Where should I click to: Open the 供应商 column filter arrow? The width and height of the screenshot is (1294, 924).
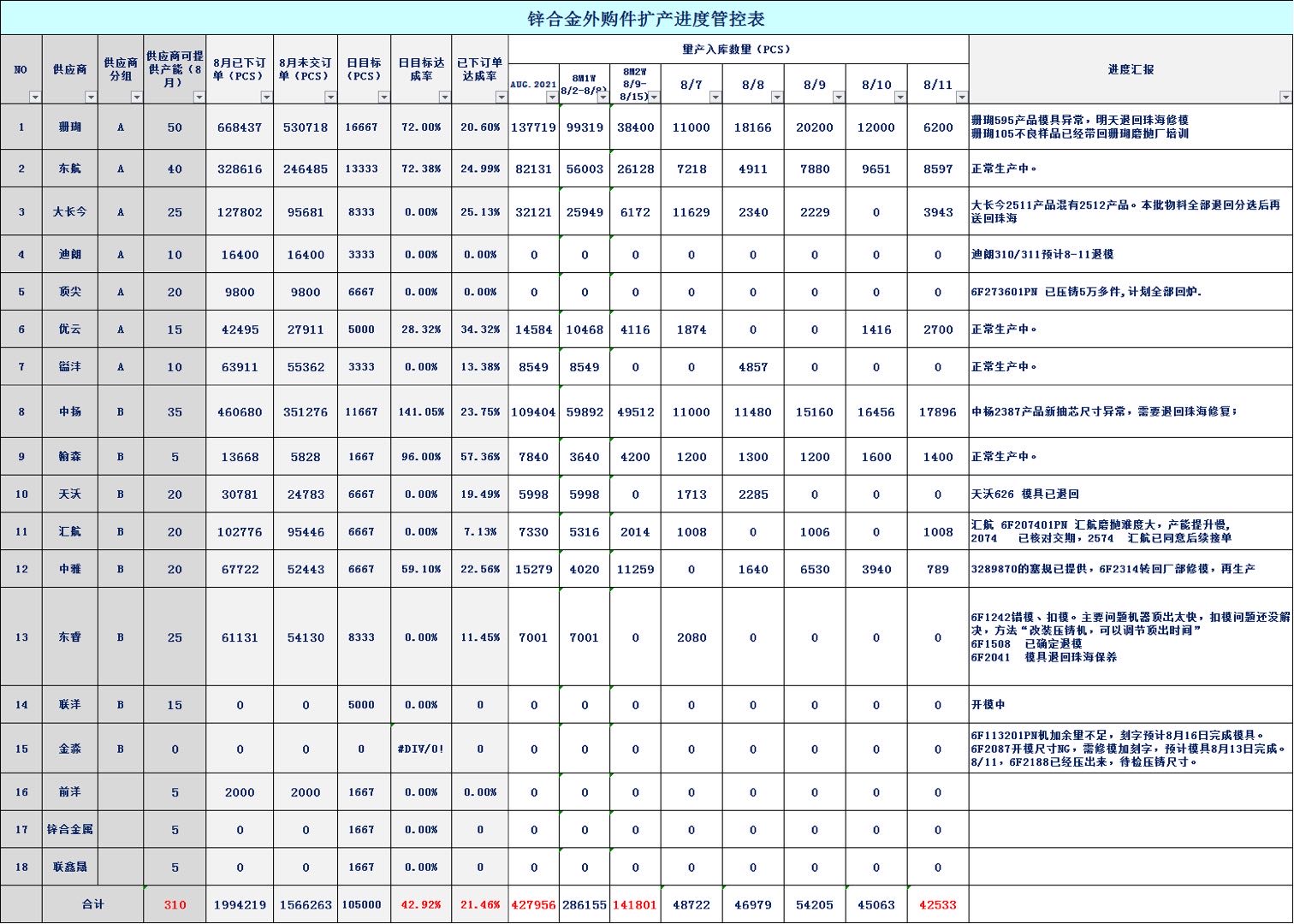click(x=91, y=98)
